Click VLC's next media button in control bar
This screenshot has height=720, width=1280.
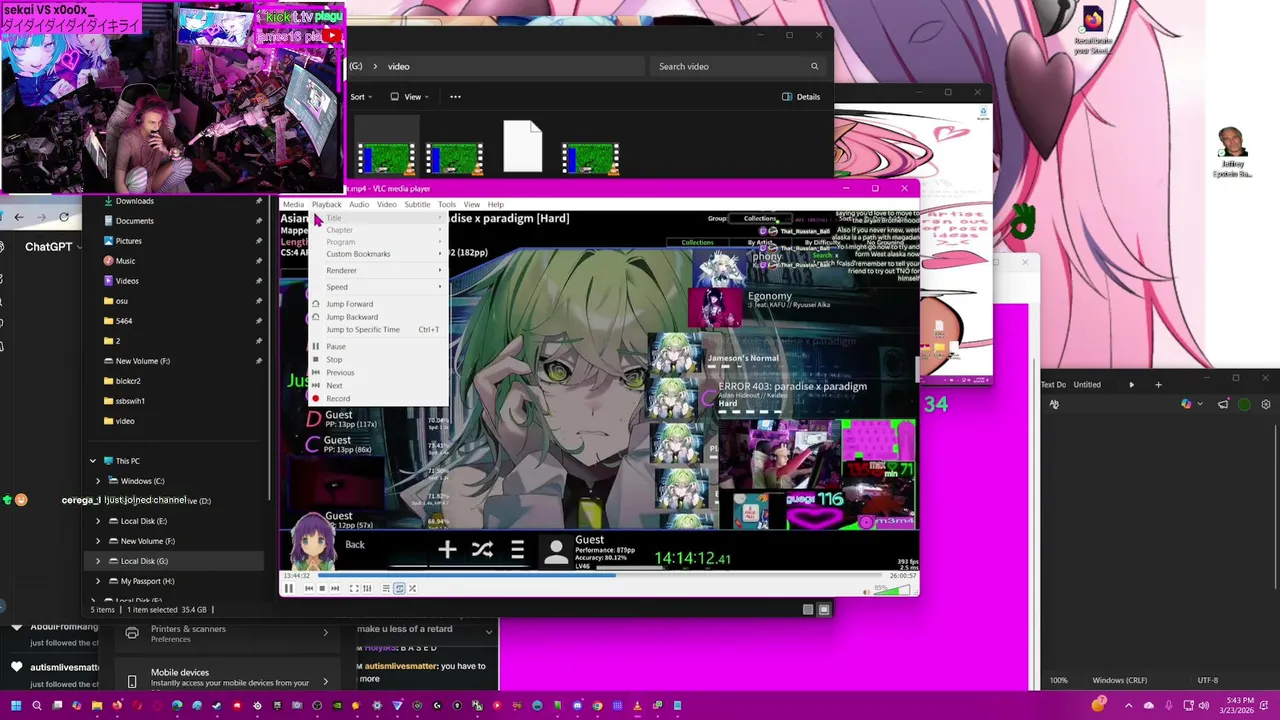click(335, 588)
